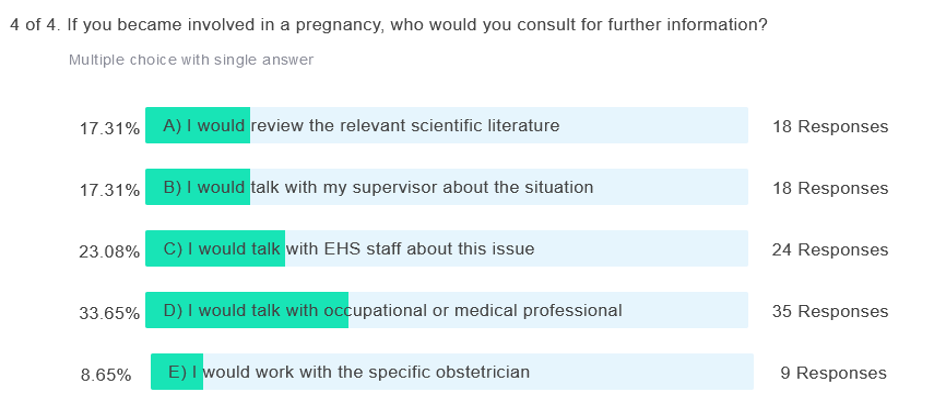Image resolution: width=934 pixels, height=412 pixels.
Task: Select option C talk with EHS staff bar
Action: [447, 248]
